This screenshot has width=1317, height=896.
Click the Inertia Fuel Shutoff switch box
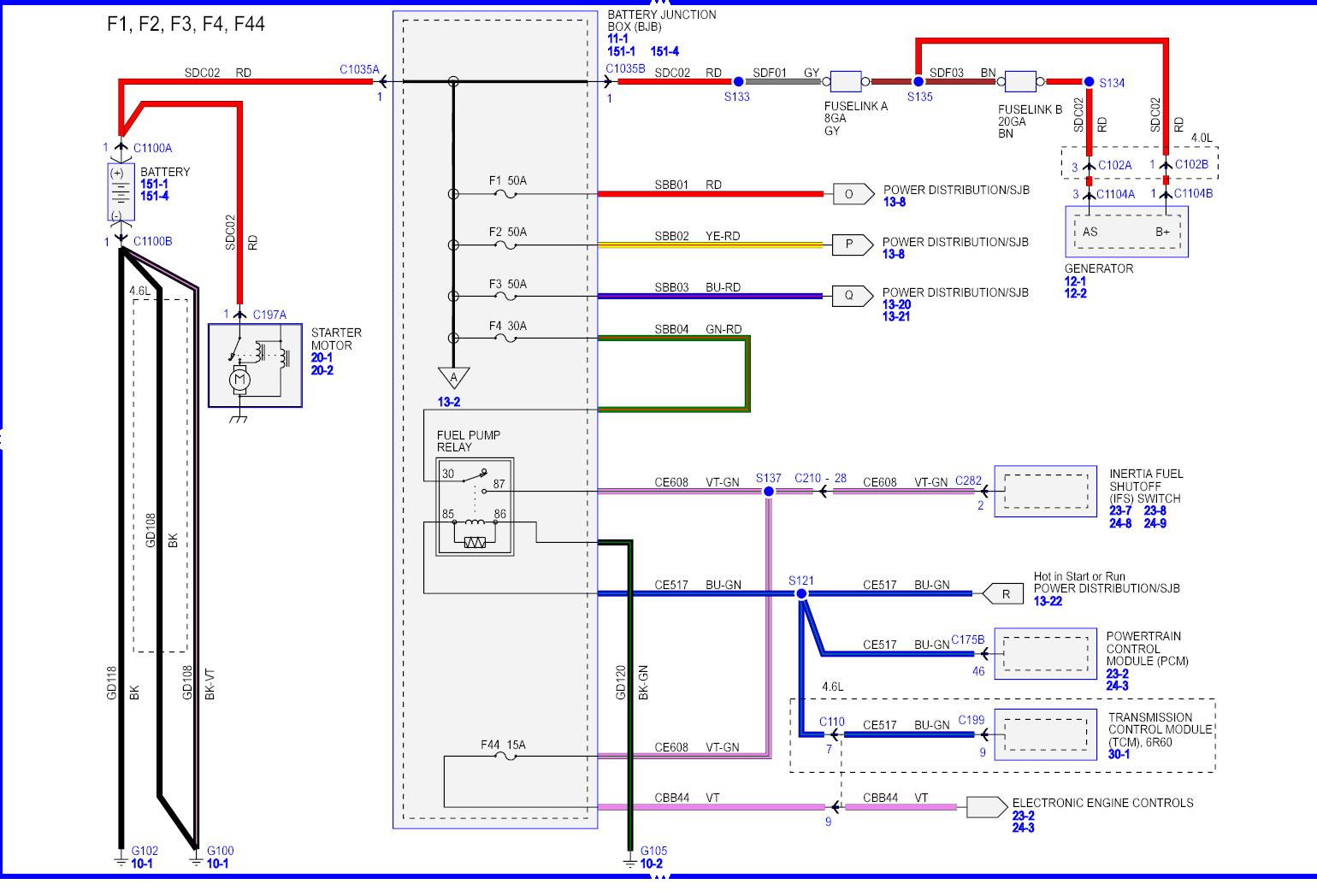pos(1045,492)
